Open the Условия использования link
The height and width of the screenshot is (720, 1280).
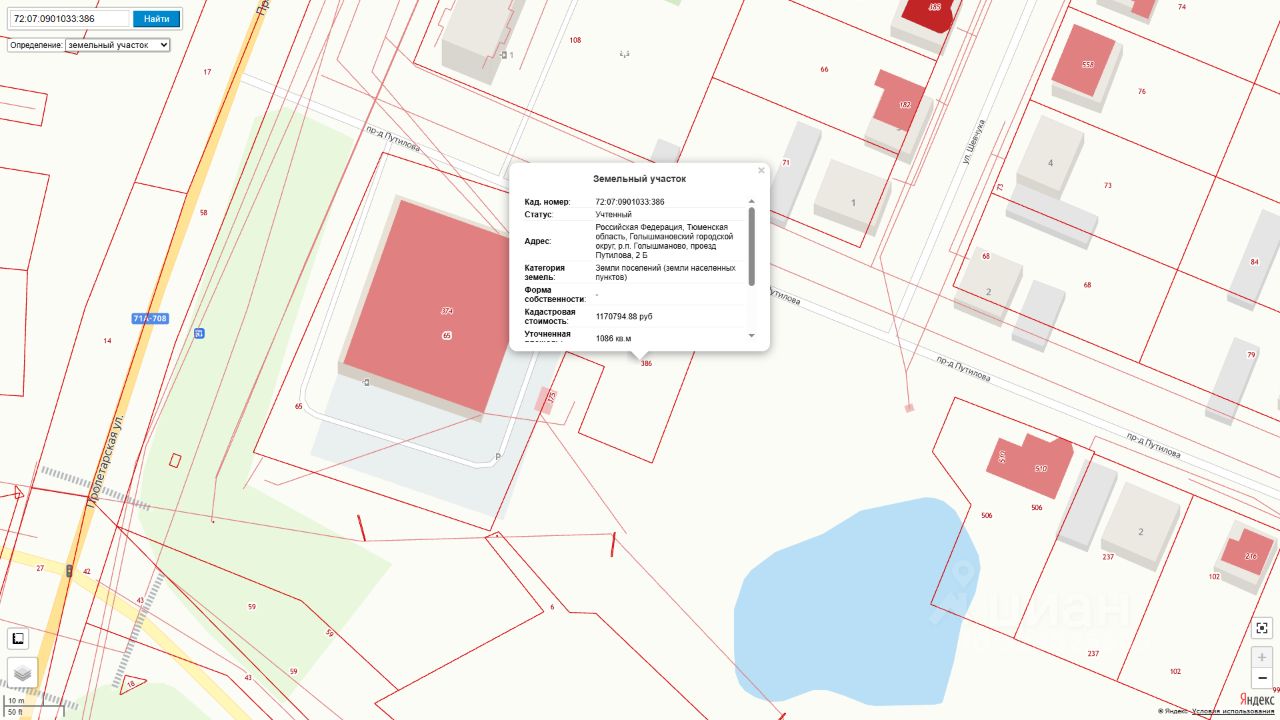point(1235,711)
